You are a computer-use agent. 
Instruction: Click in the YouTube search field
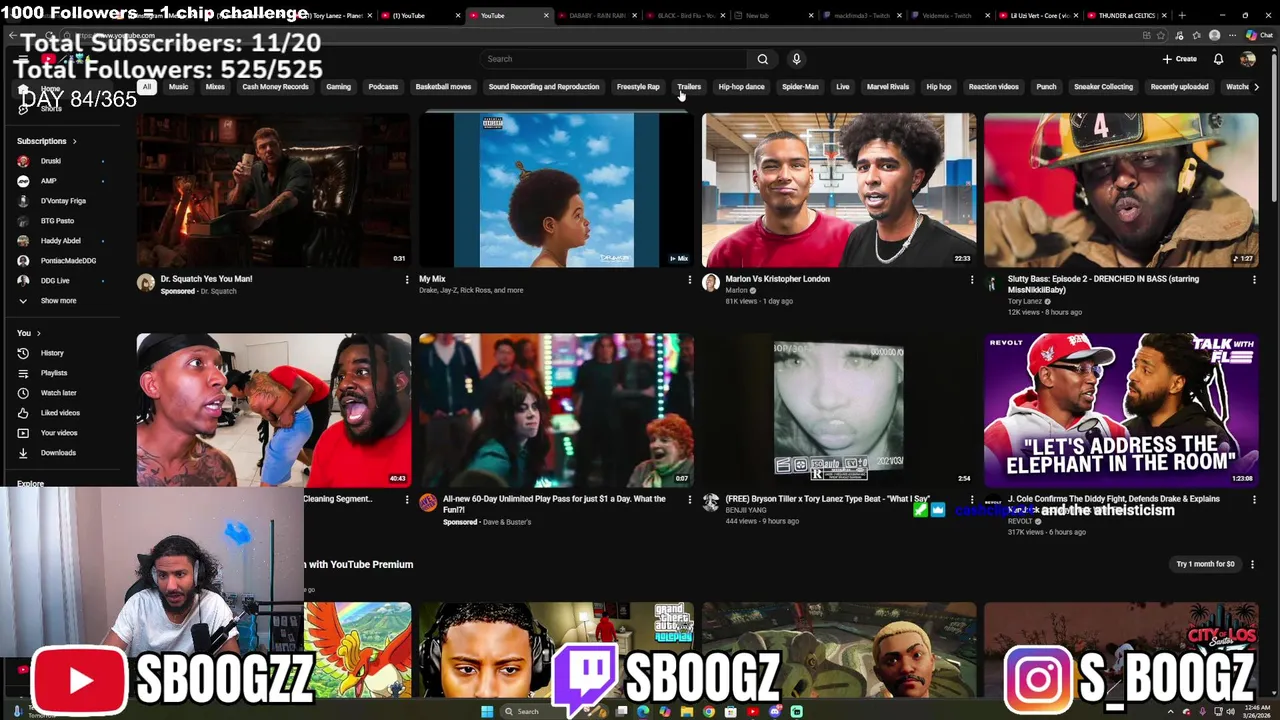[612, 59]
